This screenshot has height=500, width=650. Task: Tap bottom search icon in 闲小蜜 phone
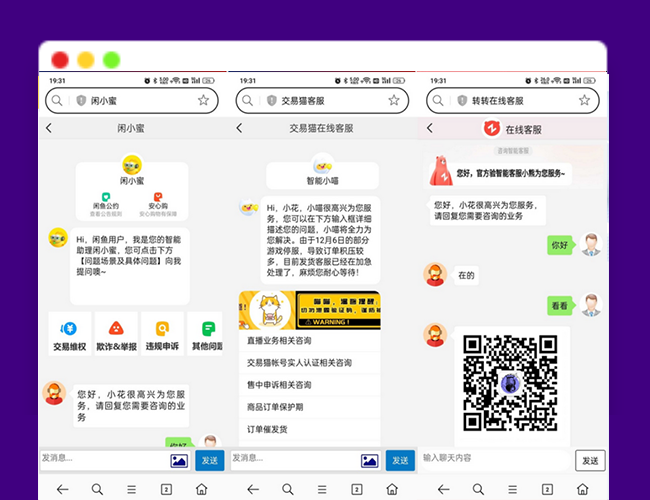click(x=97, y=490)
